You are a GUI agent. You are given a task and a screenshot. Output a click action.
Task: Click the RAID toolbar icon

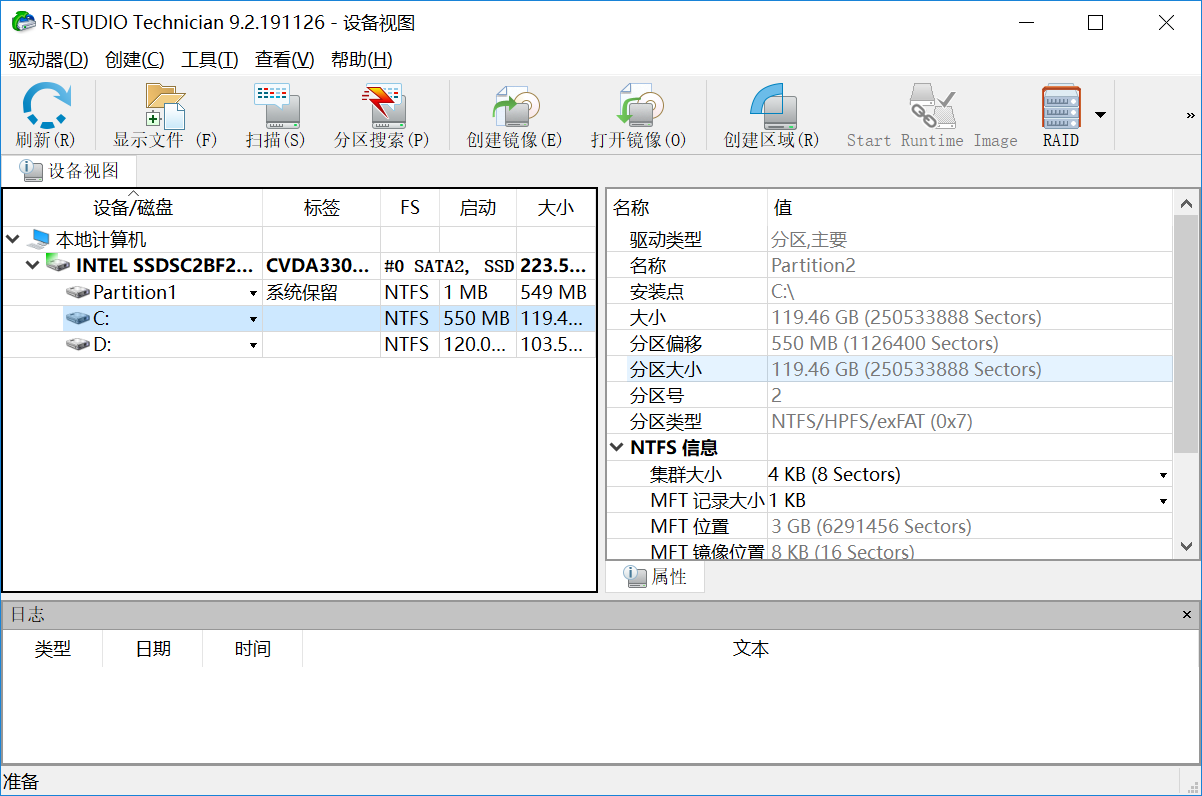1061,105
